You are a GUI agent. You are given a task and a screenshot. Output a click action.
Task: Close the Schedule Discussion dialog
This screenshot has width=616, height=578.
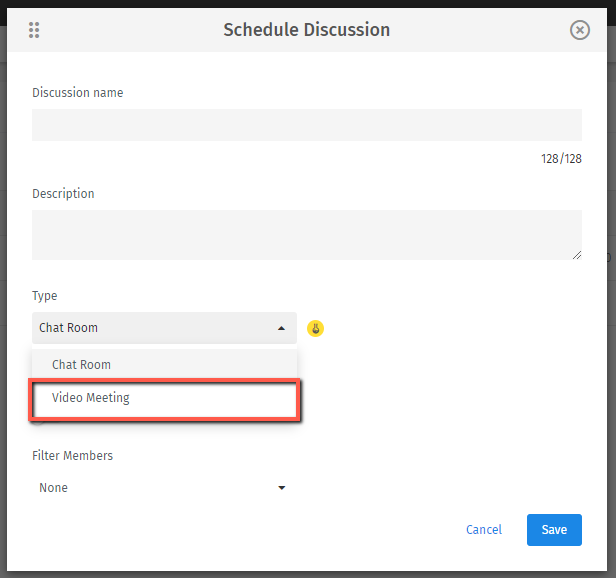(580, 30)
